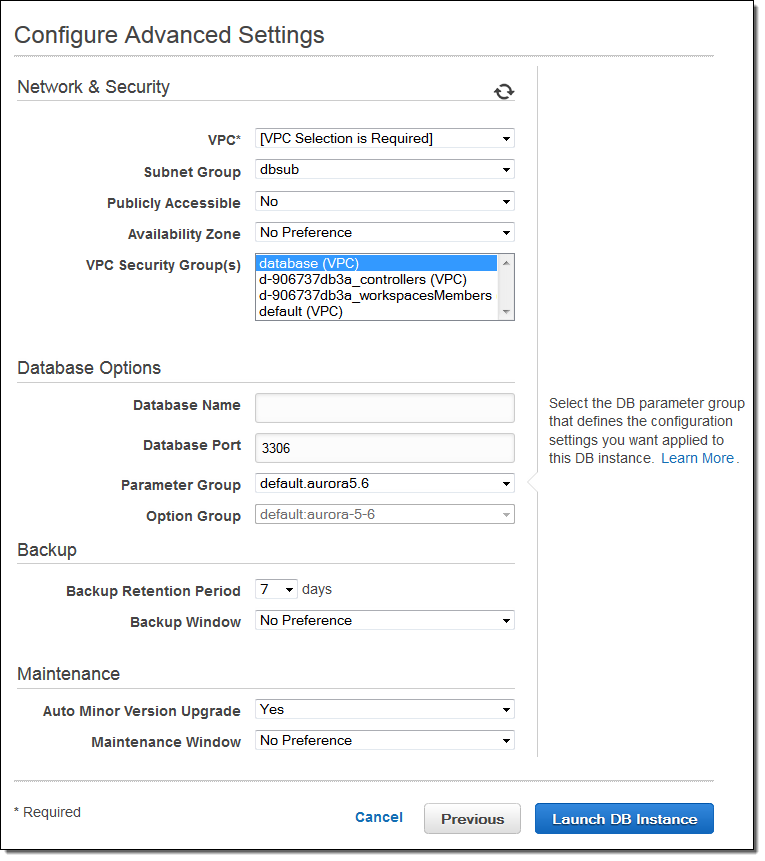Open the VPC selection dropdown
765x861 pixels.
click(x=385, y=139)
